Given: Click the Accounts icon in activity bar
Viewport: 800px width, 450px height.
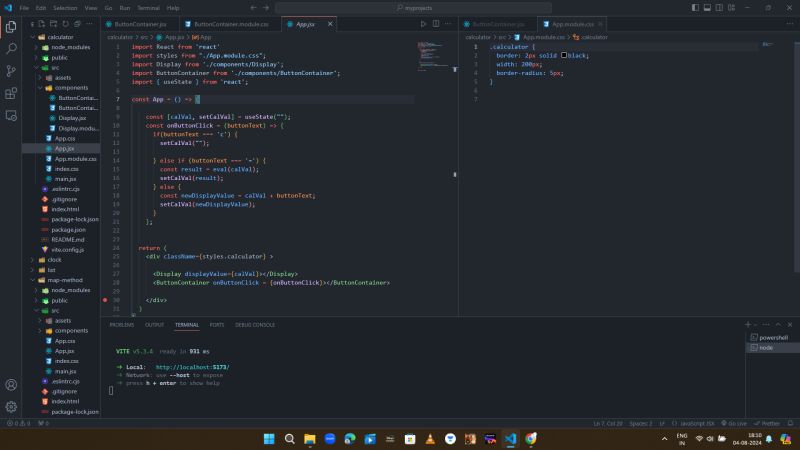Looking at the screenshot, I should [x=11, y=385].
